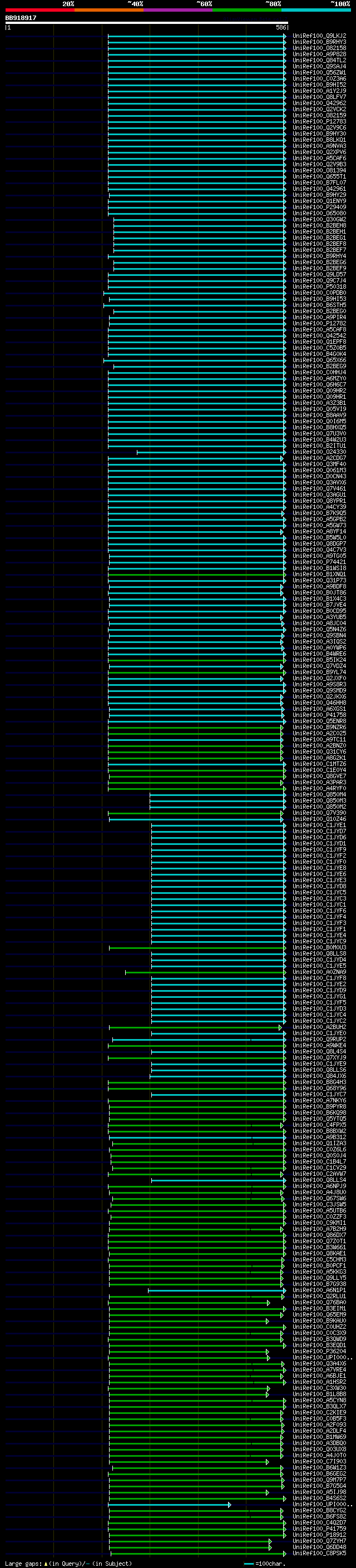
Task: Open UniRef100_Q42962 entry
Action: 319,103
